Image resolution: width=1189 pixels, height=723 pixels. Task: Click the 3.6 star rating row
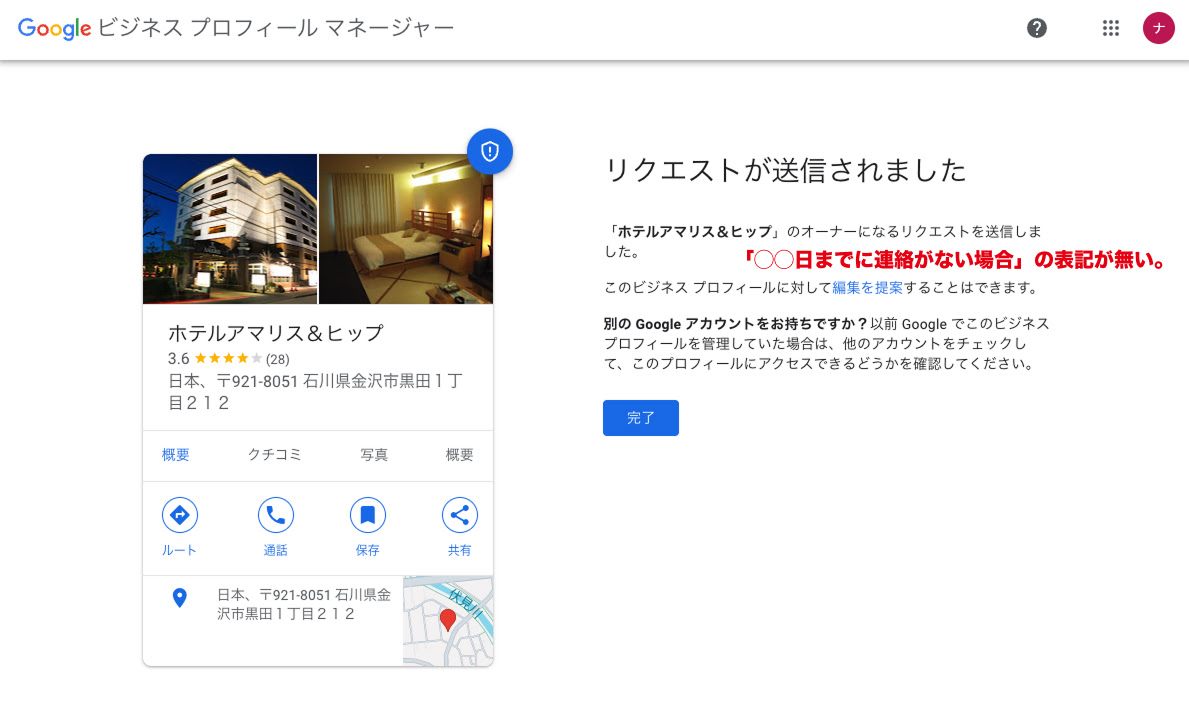[x=228, y=359]
